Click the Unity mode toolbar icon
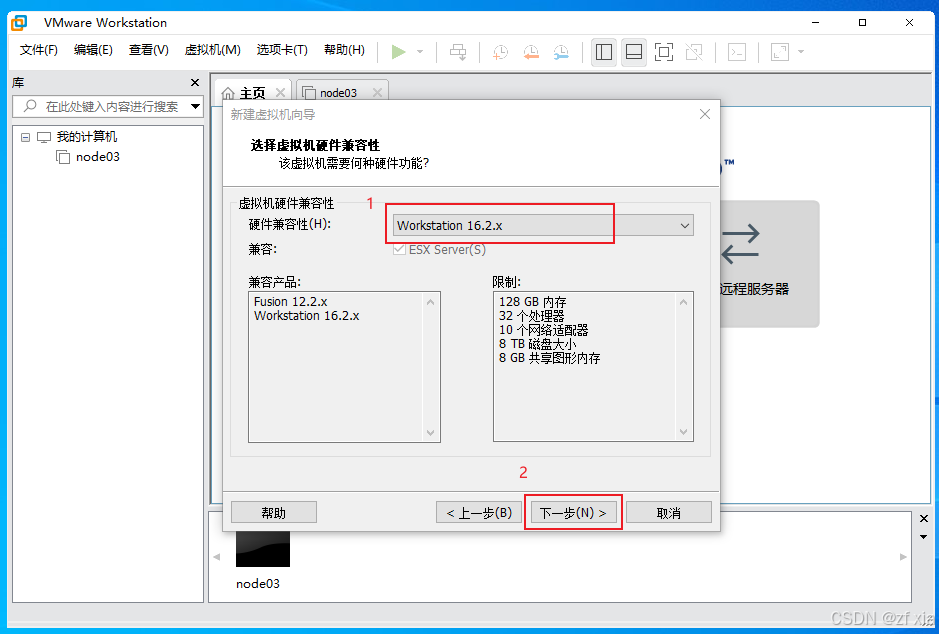Image resolution: width=939 pixels, height=634 pixels. click(694, 52)
